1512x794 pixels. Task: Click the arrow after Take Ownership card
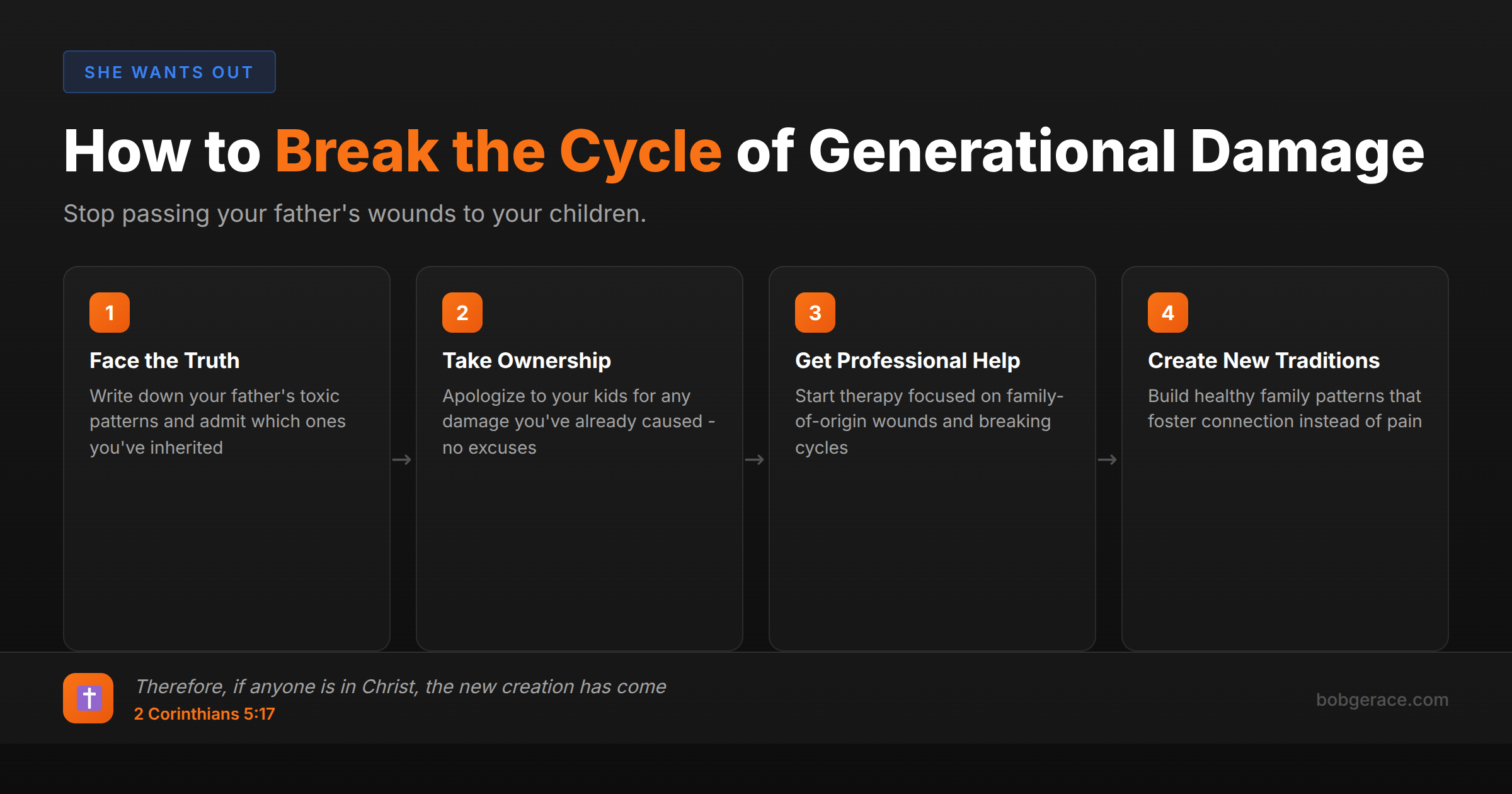755,459
